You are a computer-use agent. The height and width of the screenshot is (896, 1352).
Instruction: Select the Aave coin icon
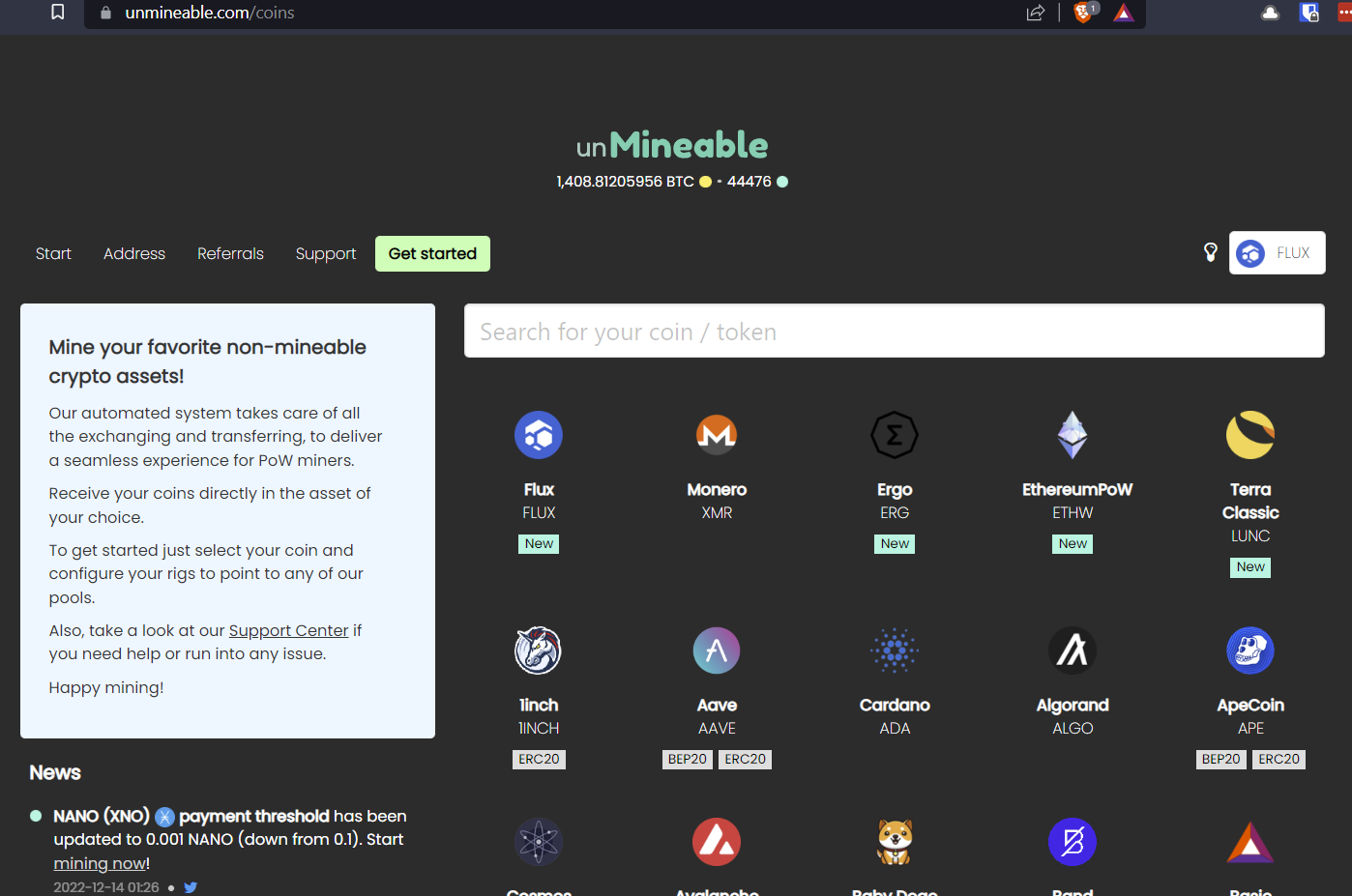click(x=717, y=650)
